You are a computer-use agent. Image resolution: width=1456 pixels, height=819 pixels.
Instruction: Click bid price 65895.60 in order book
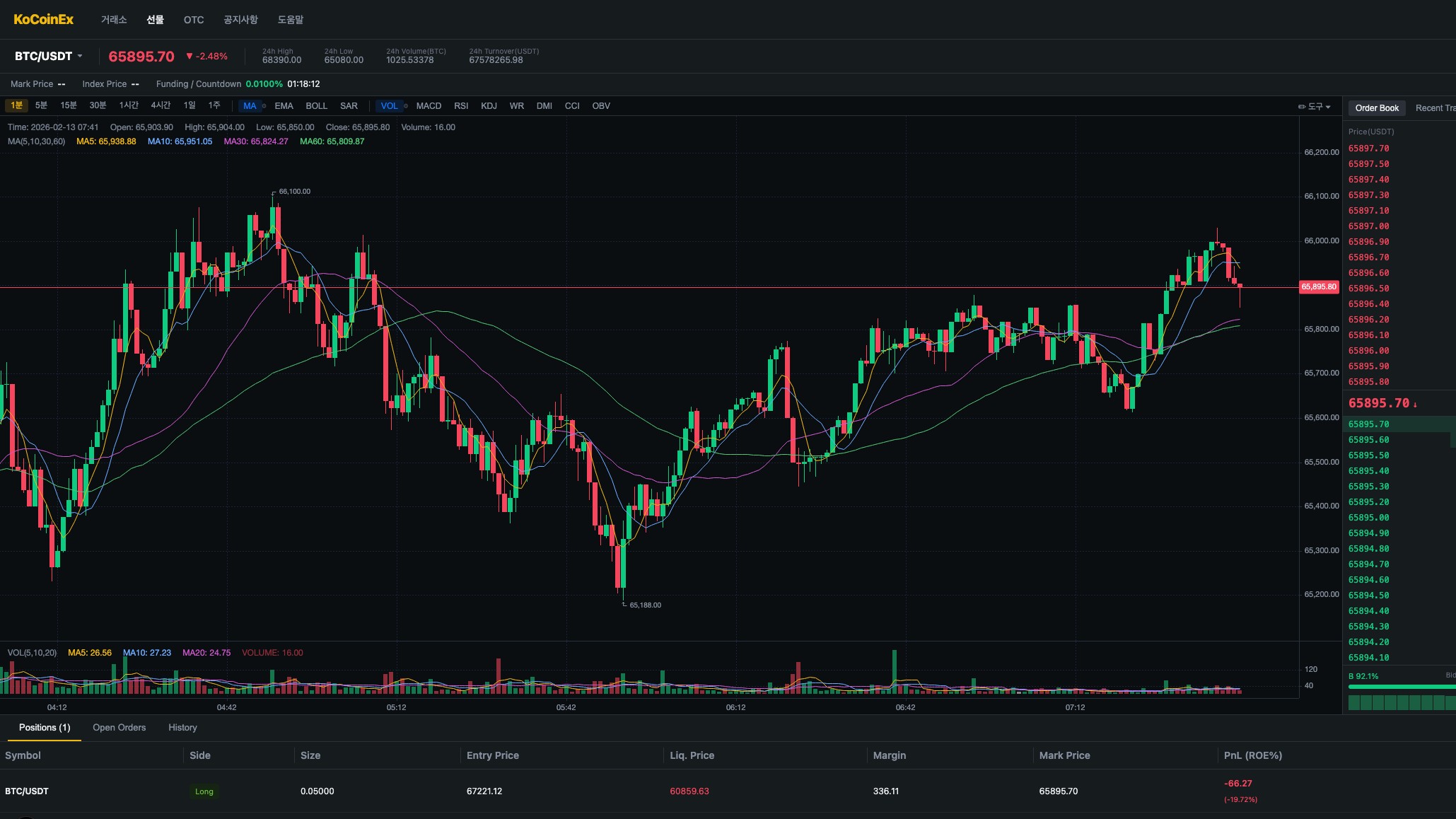(x=1368, y=440)
